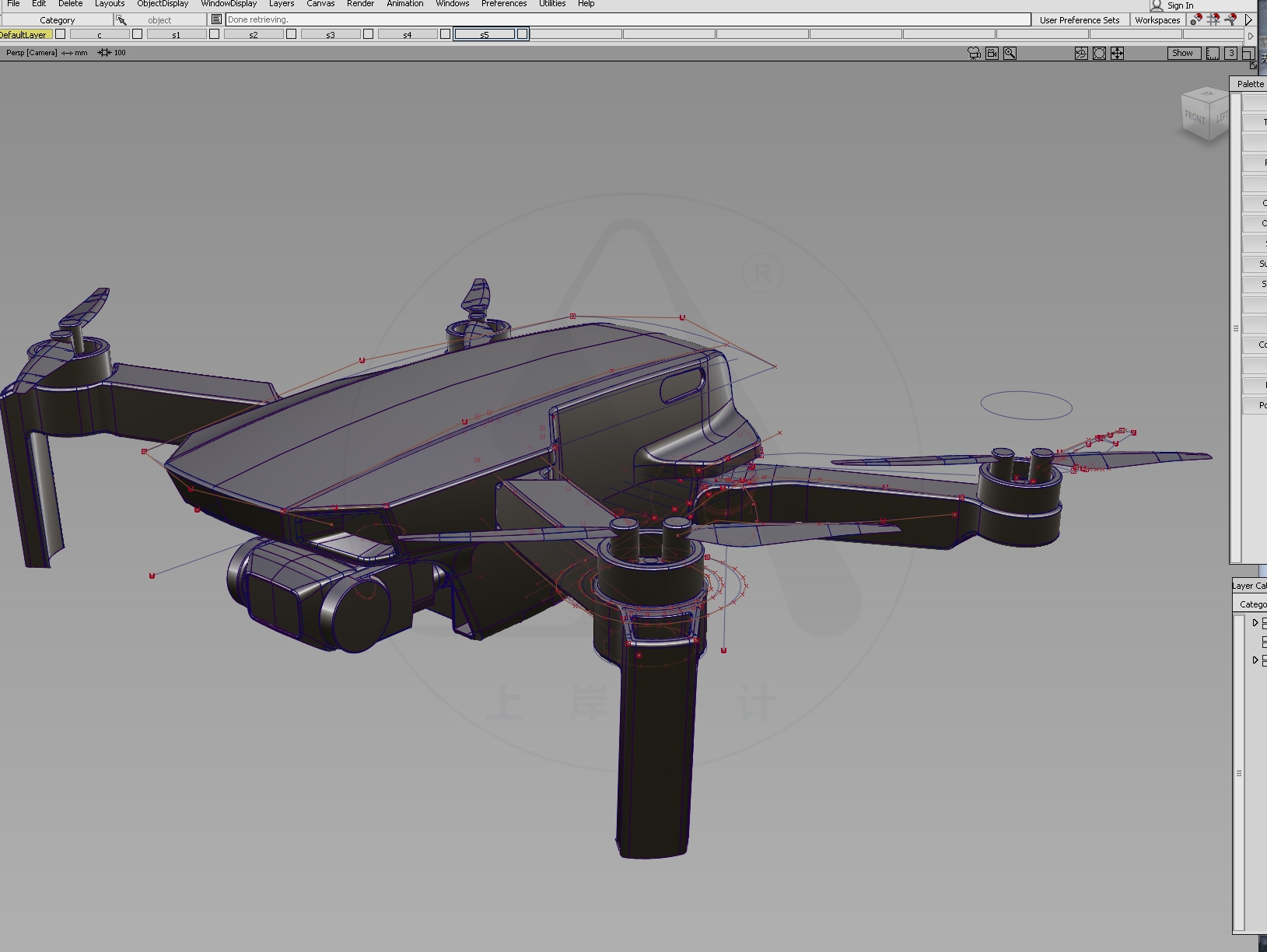Screen dimensions: 1267x952
Task: Open the ObjectDisplay menu
Action: tap(162, 4)
